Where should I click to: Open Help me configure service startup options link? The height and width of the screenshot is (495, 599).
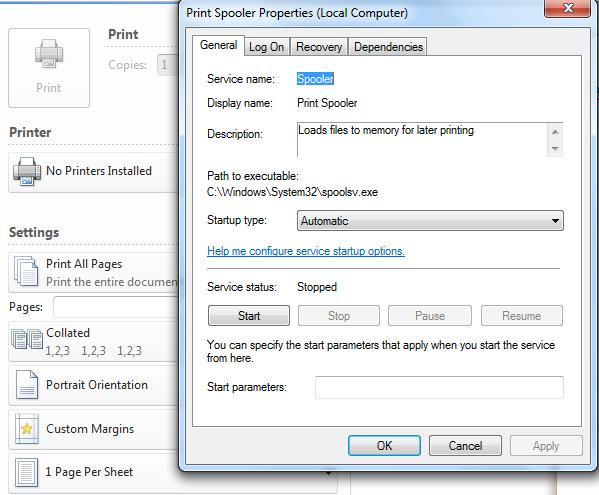306,251
